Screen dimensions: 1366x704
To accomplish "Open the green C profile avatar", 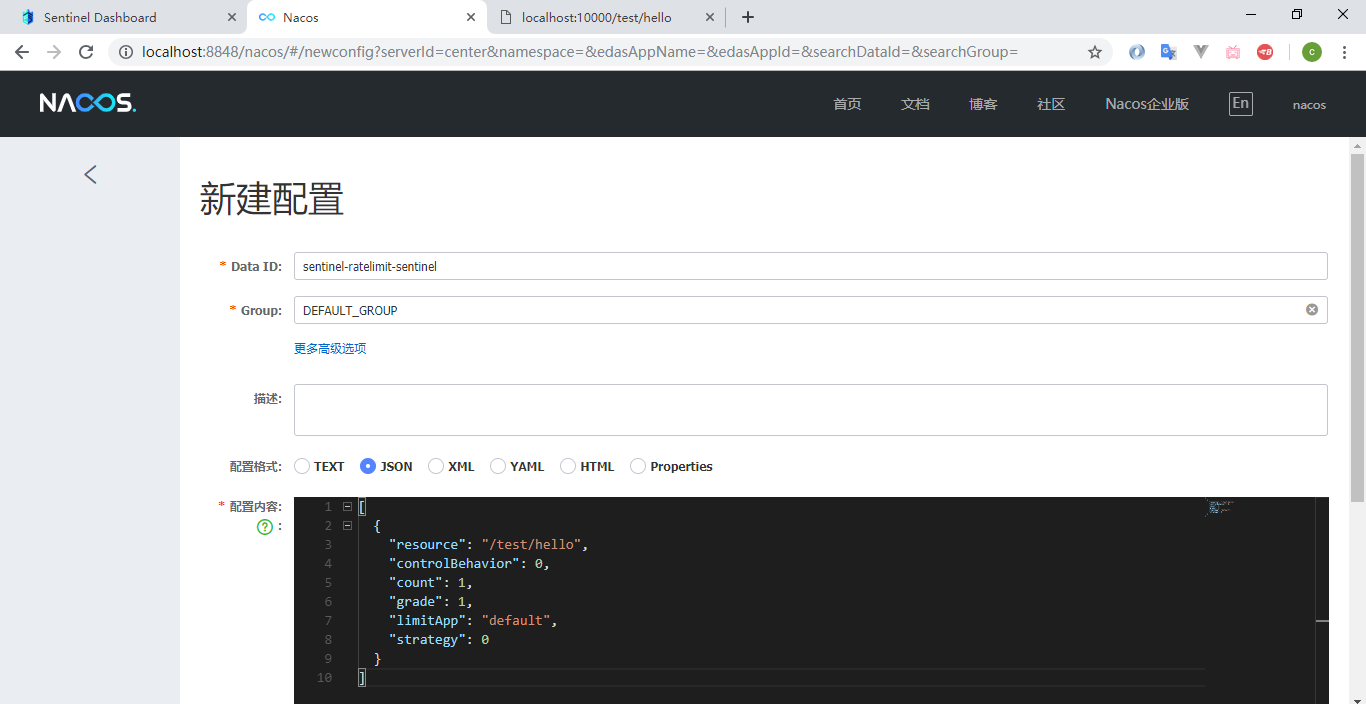I will [1312, 52].
